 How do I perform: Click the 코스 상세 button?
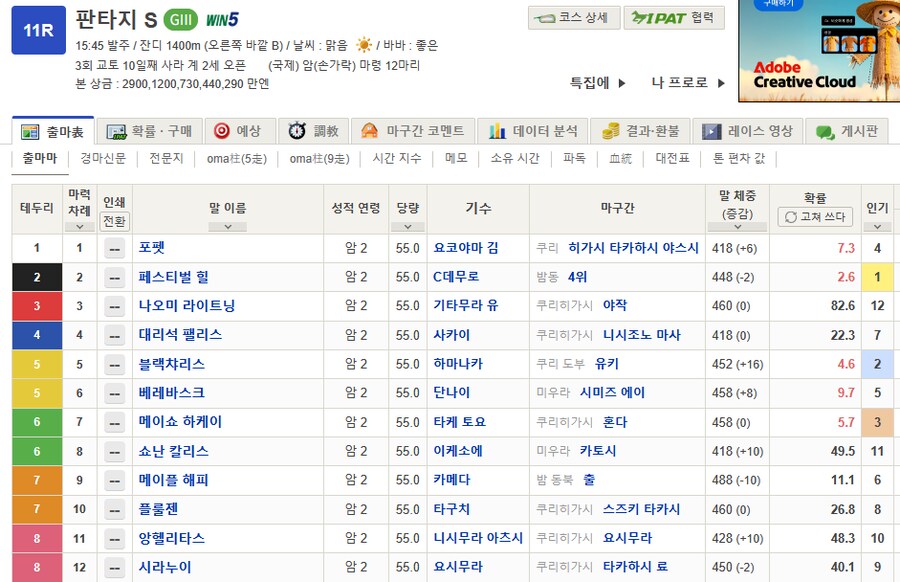572,18
